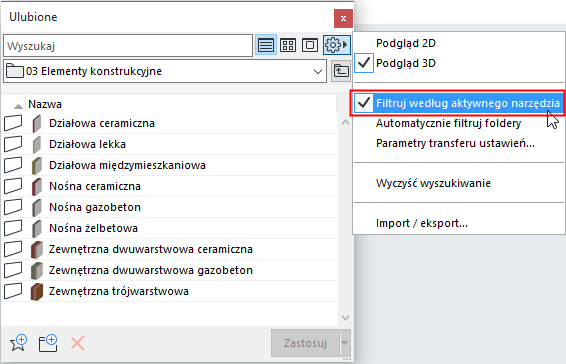Expand the Zastosuj button dropdown arrow
566x364 pixels.
[345, 343]
